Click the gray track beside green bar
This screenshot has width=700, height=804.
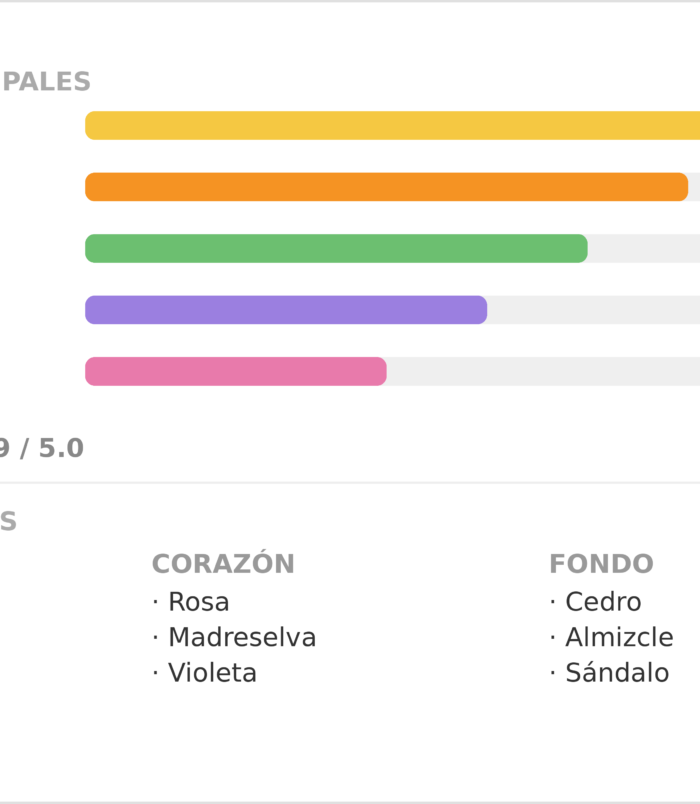click(x=644, y=248)
